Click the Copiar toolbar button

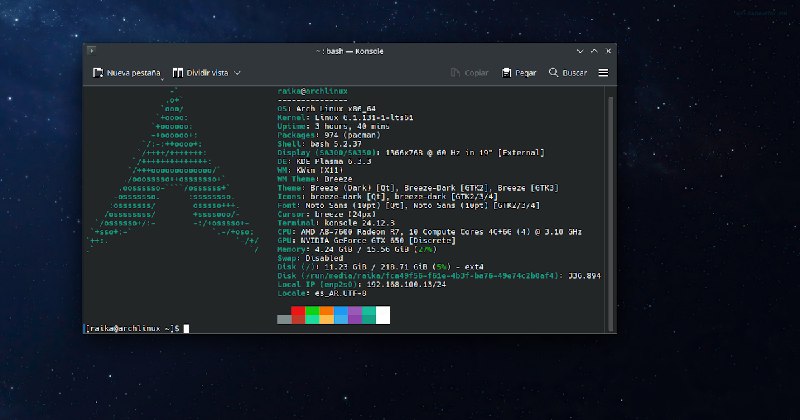pos(469,73)
